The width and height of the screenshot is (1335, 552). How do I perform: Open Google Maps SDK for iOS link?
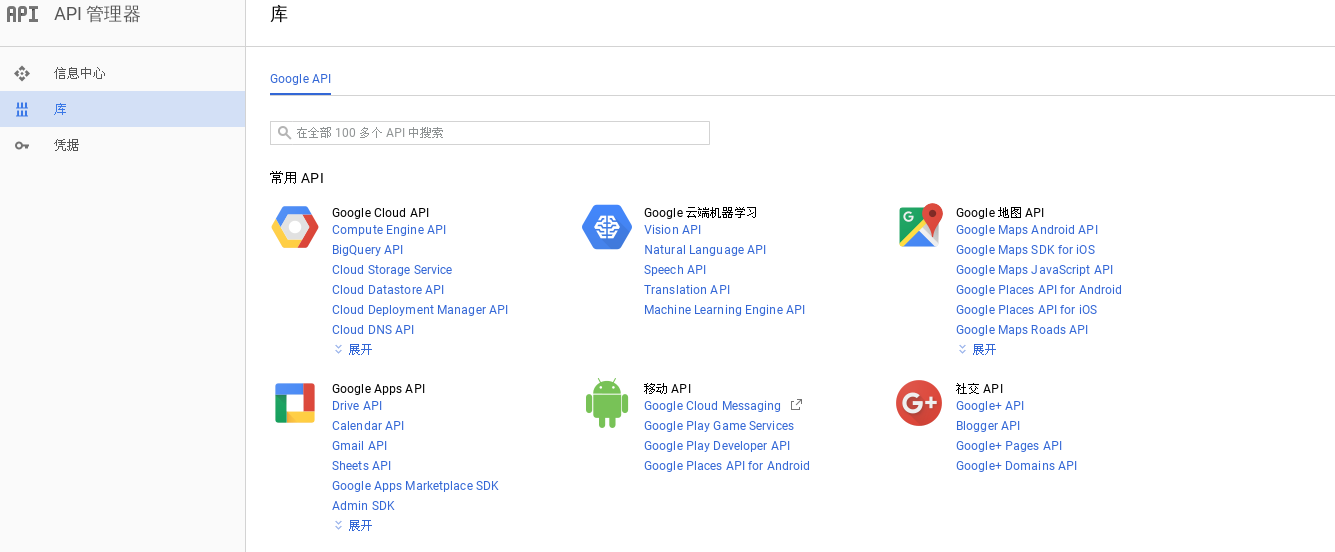[1025, 250]
